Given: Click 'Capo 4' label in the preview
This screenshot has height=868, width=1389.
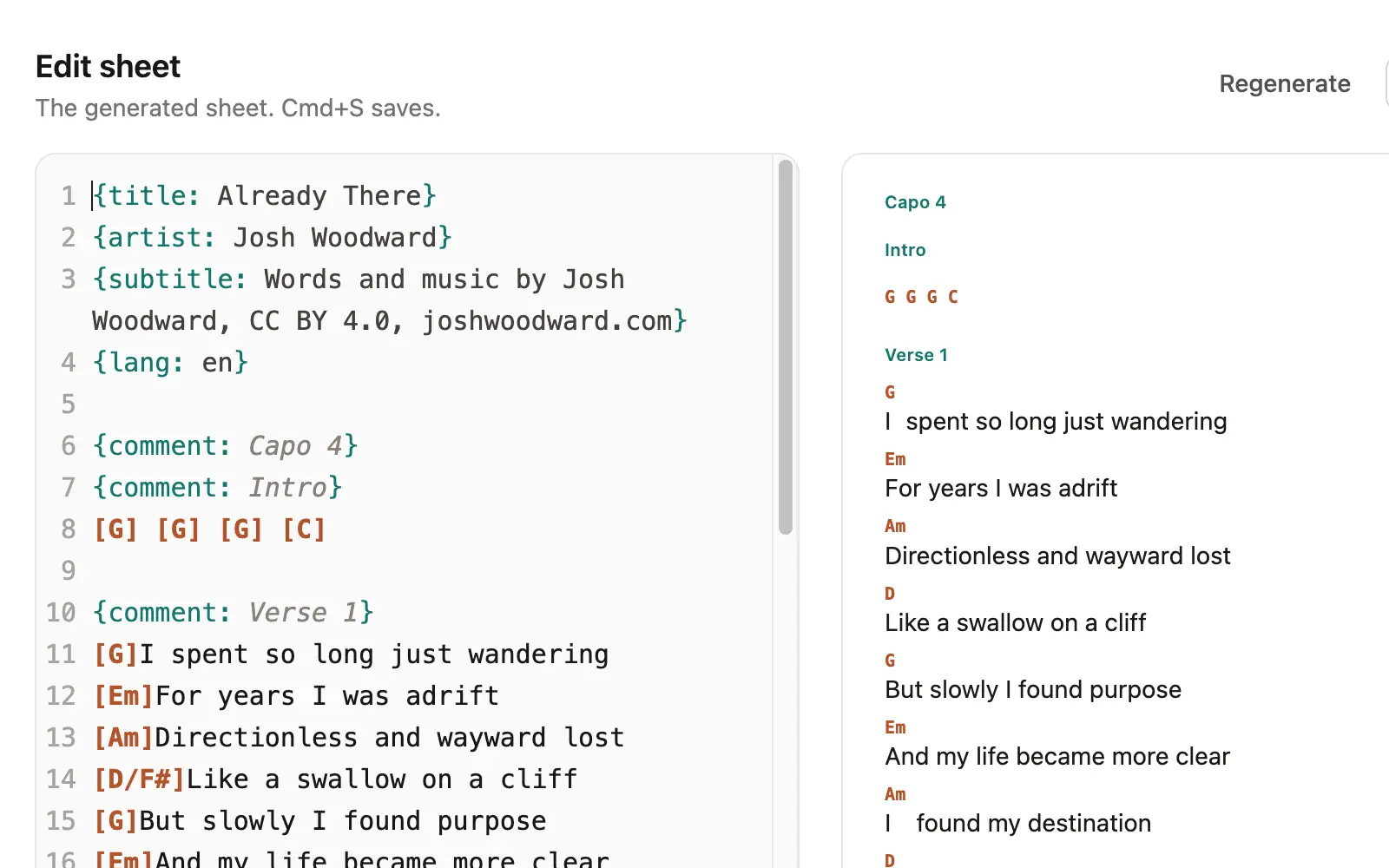Looking at the screenshot, I should (915, 202).
